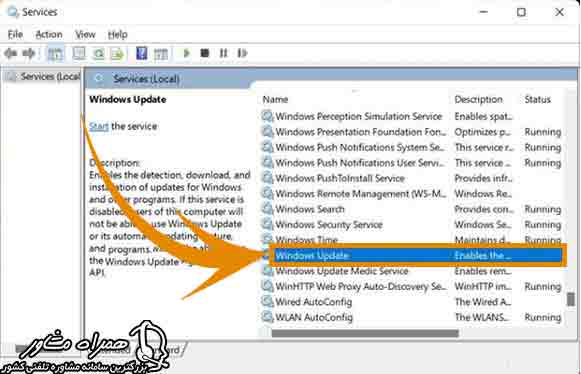Select the Wired AutoConfig service name
This screenshot has width=581, height=374.
point(313,302)
